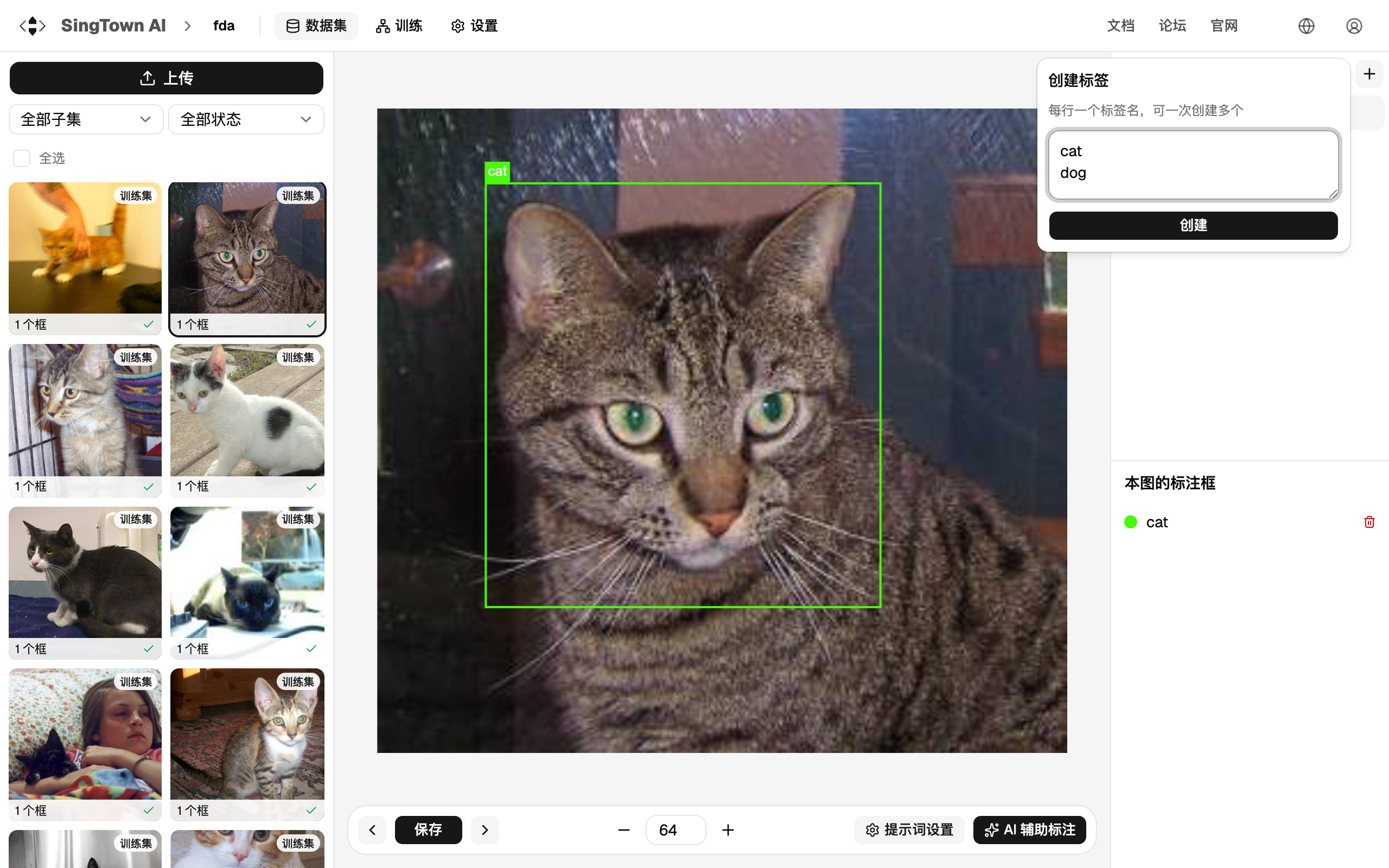
Task: Select the cat label tag on the bounding box
Action: (x=497, y=171)
